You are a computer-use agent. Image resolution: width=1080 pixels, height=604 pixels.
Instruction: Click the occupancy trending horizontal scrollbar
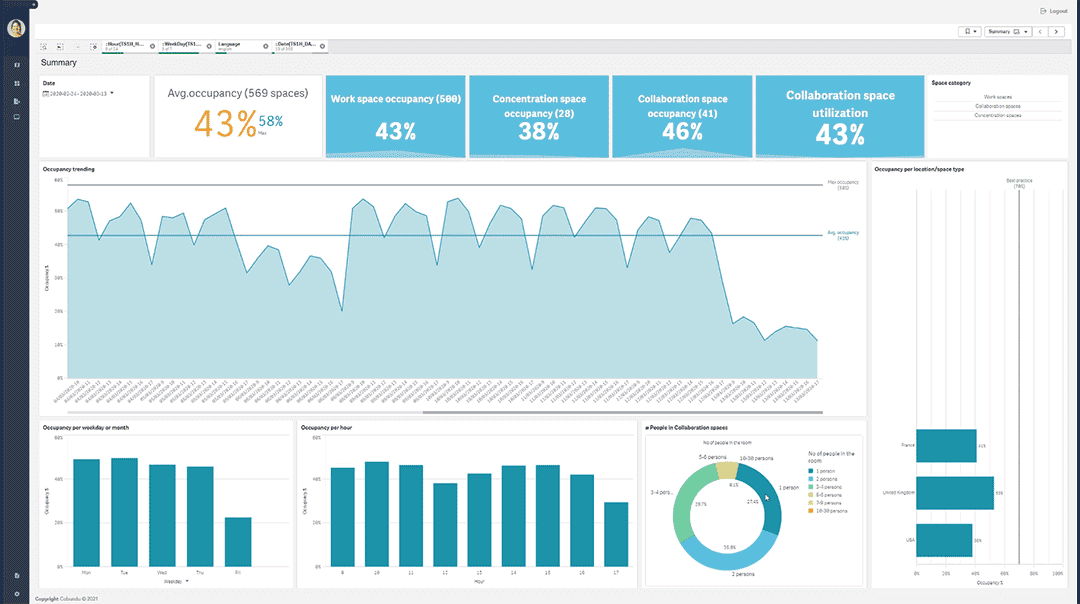click(620, 412)
